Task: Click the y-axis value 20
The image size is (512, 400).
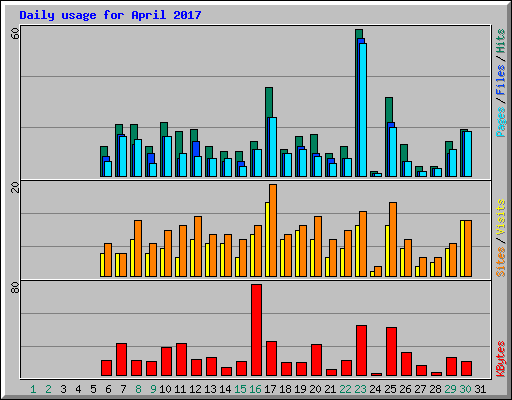Action: click(x=15, y=188)
